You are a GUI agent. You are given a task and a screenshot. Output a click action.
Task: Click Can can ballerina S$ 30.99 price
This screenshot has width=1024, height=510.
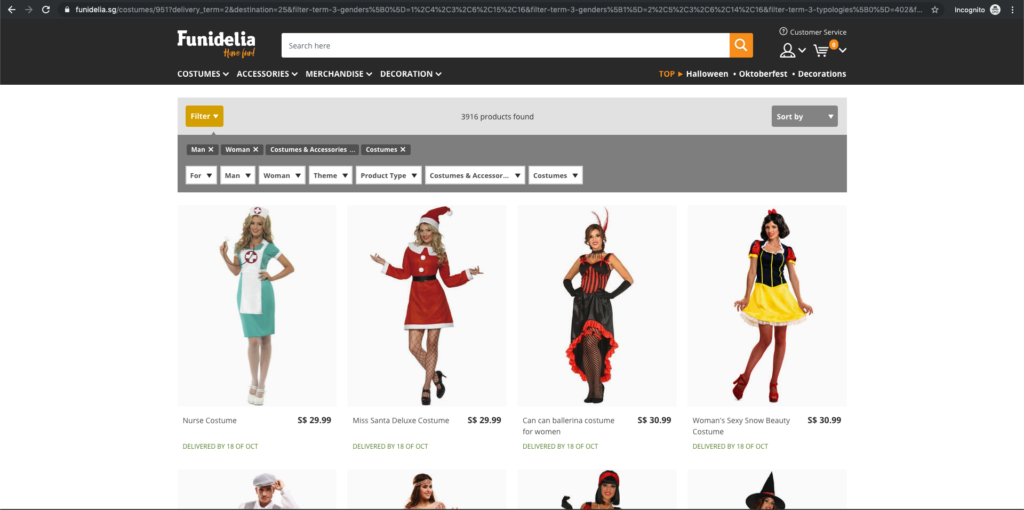point(654,420)
